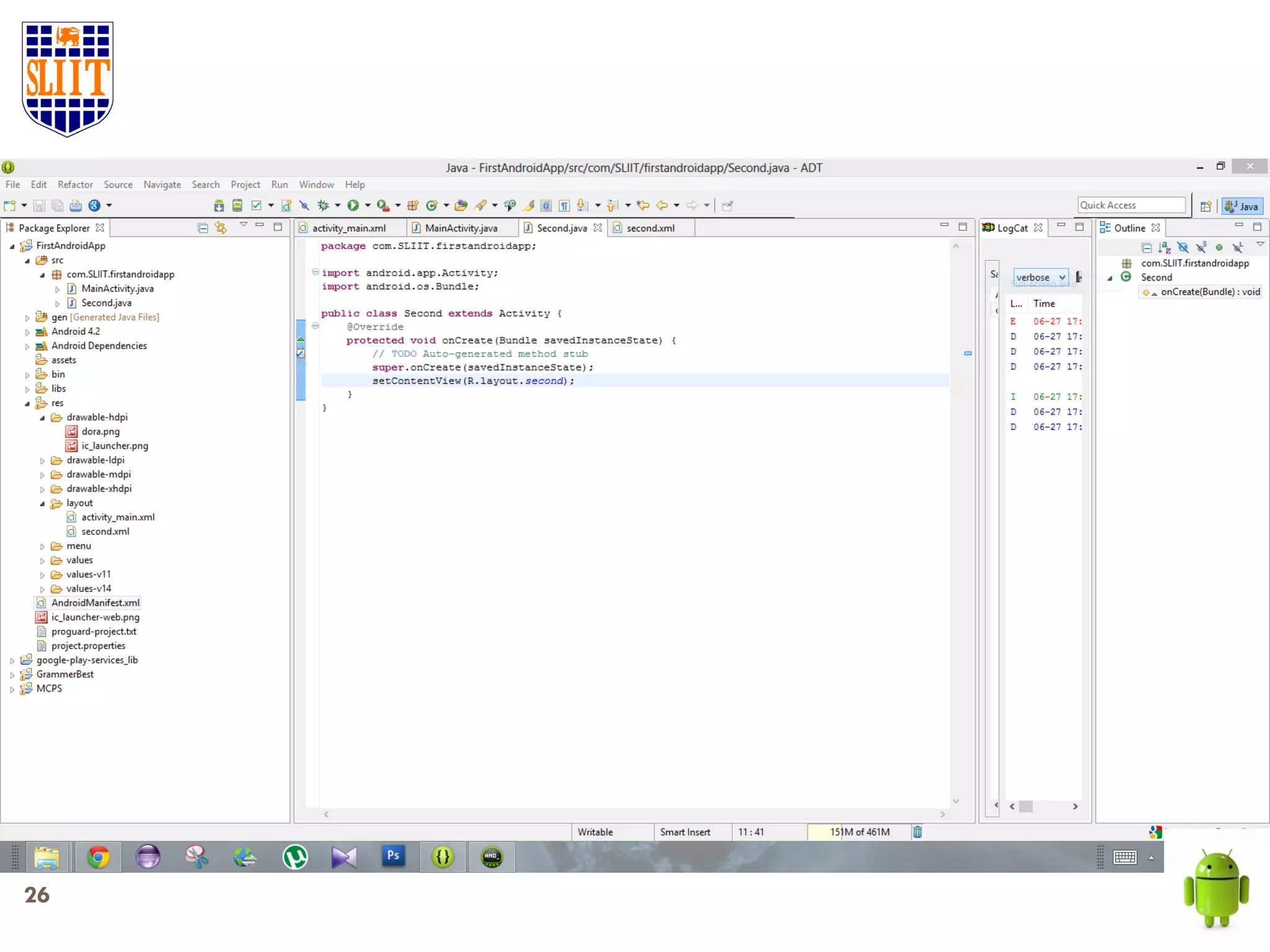Open the Refactor menu

tap(75, 184)
